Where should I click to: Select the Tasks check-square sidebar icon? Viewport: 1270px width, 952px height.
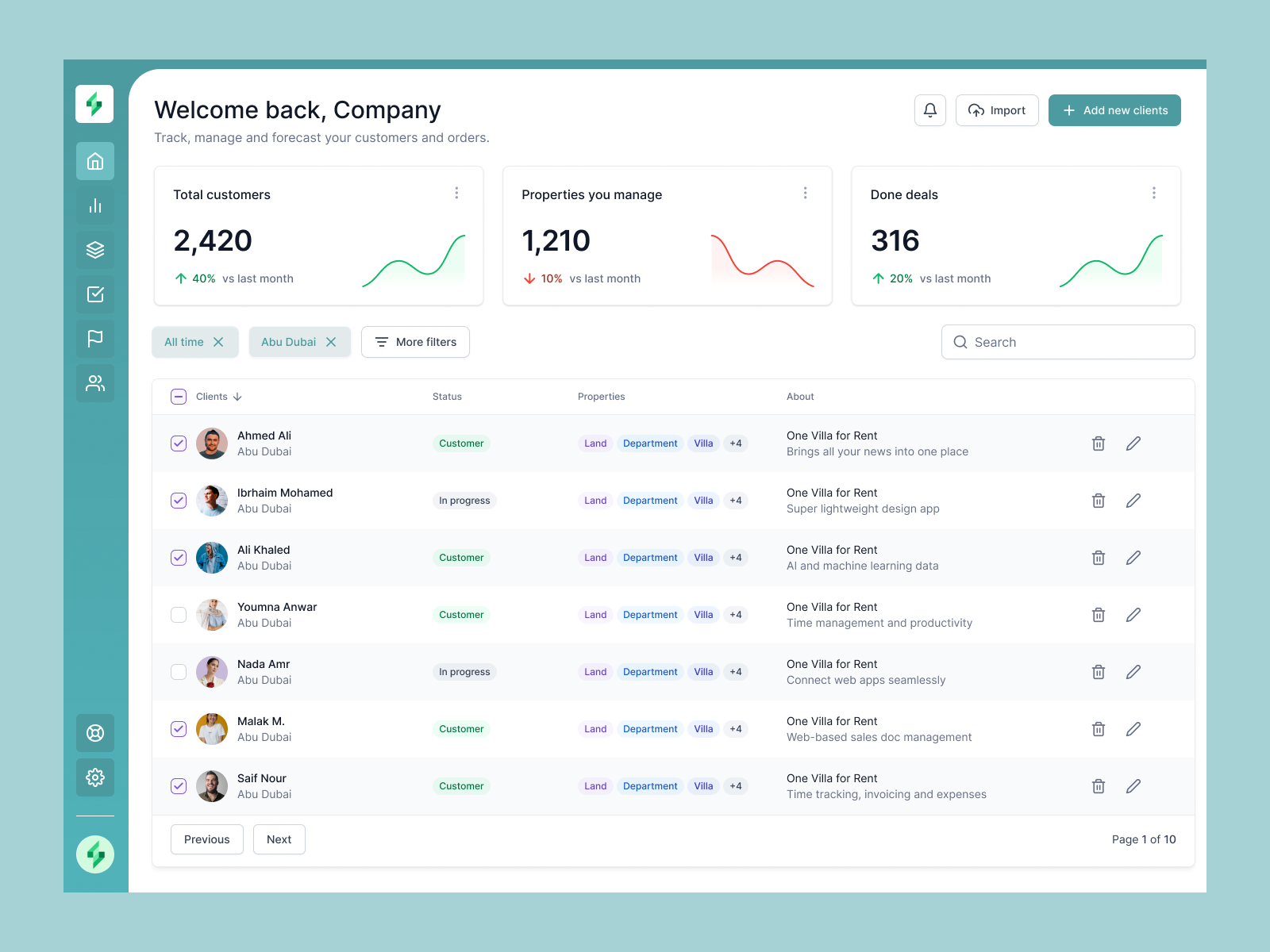(x=94, y=294)
